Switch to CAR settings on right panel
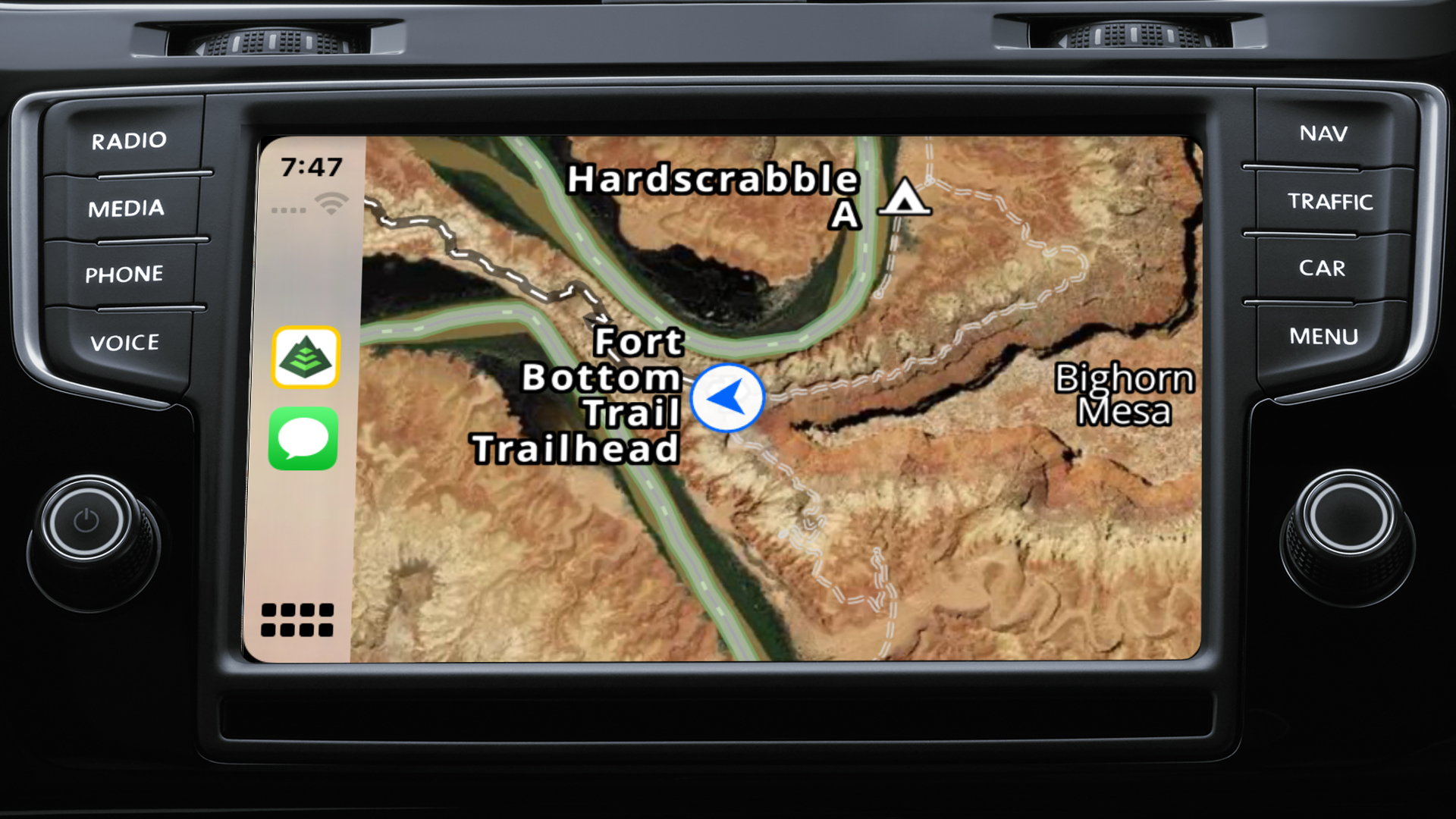1456x819 pixels. [x=1322, y=267]
